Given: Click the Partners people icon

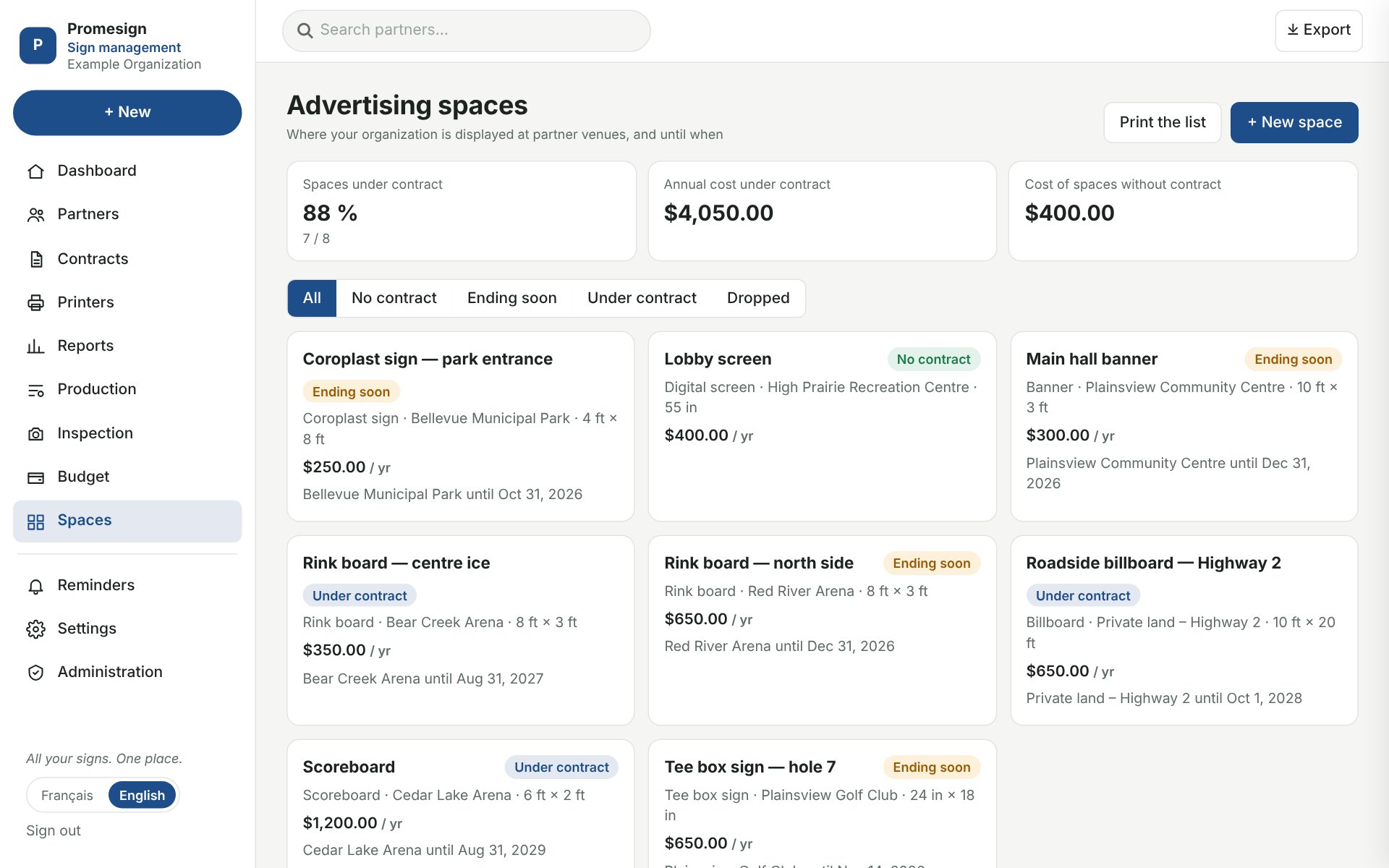Looking at the screenshot, I should click(x=35, y=215).
